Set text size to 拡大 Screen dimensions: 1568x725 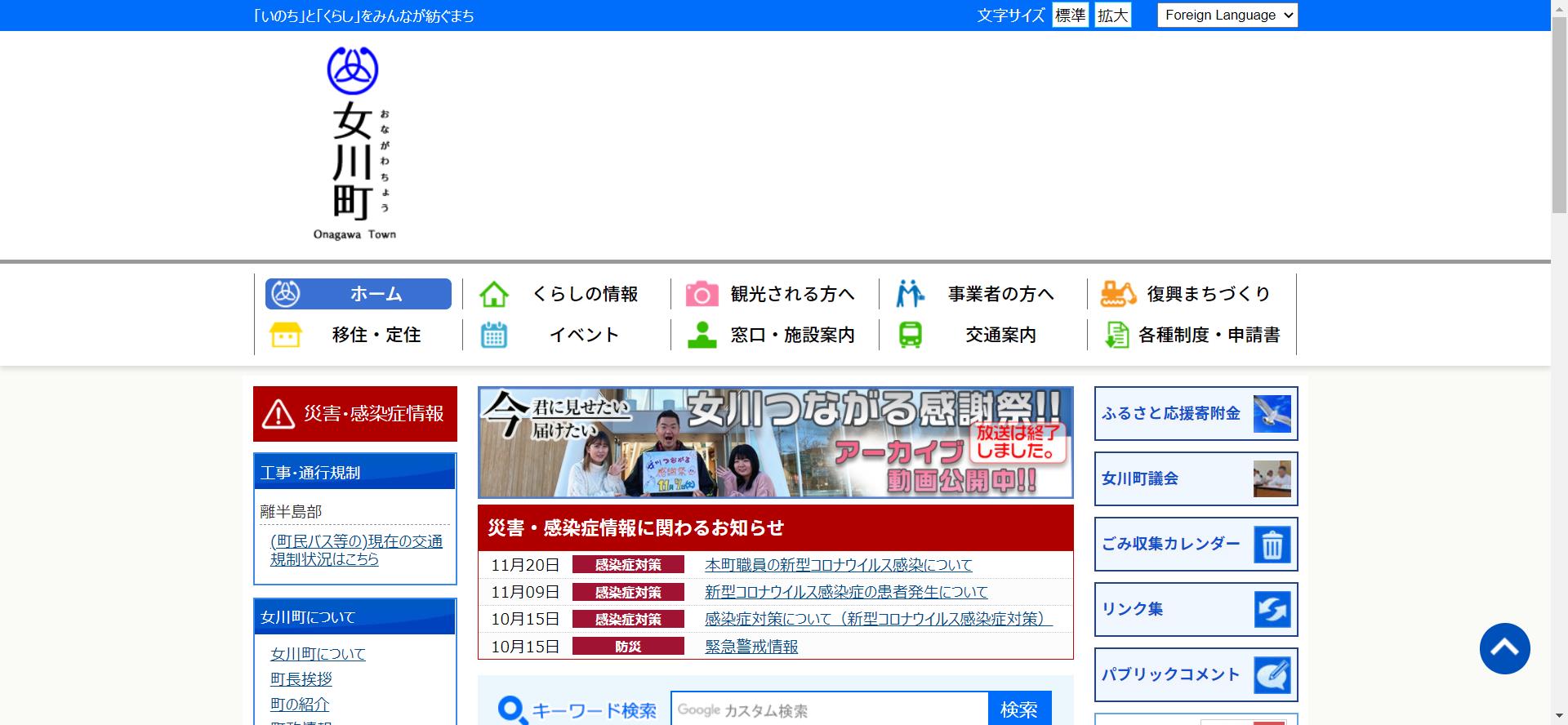click(x=1112, y=16)
